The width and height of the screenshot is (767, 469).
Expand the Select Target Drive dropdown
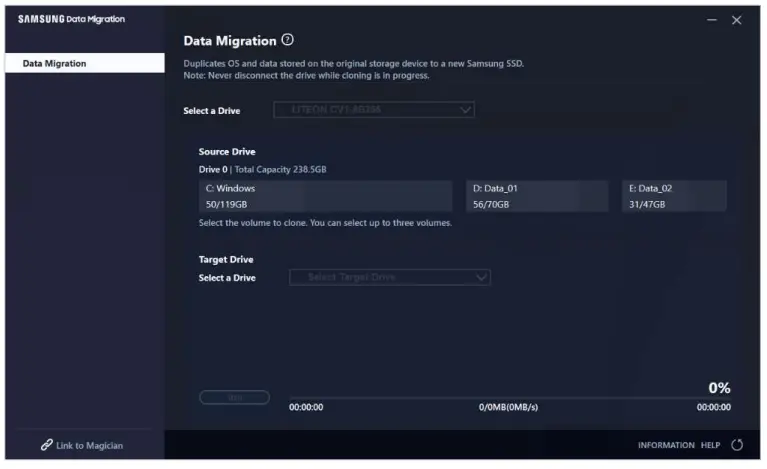coord(390,277)
